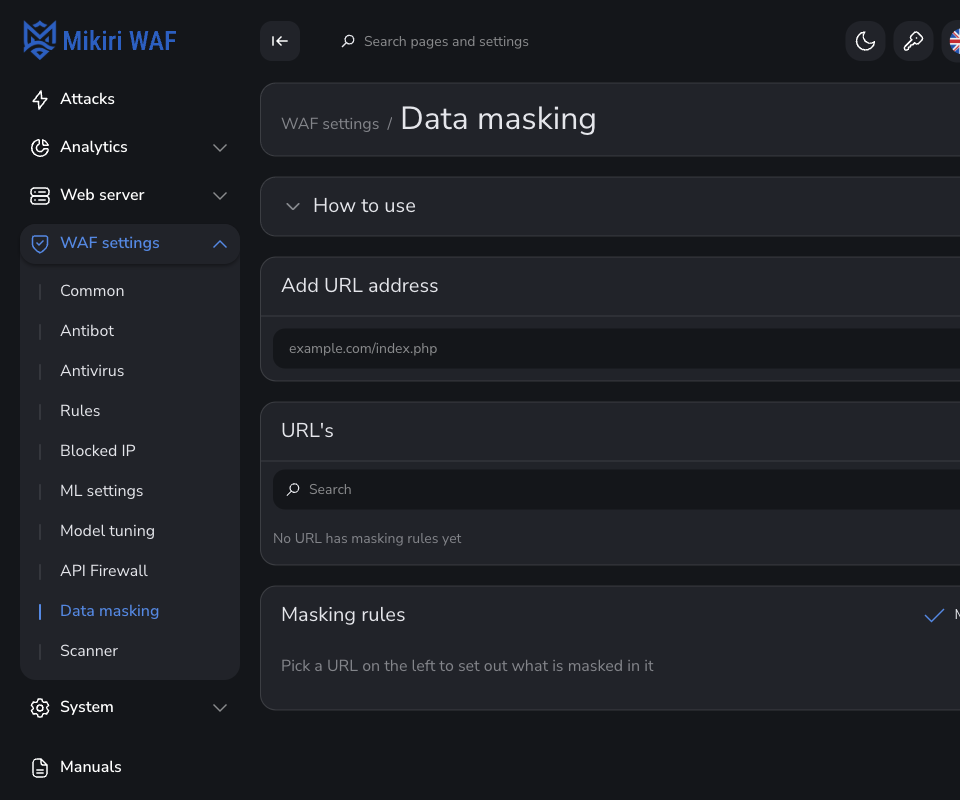Image resolution: width=960 pixels, height=800 pixels.
Task: Open the key icon button
Action: (913, 41)
